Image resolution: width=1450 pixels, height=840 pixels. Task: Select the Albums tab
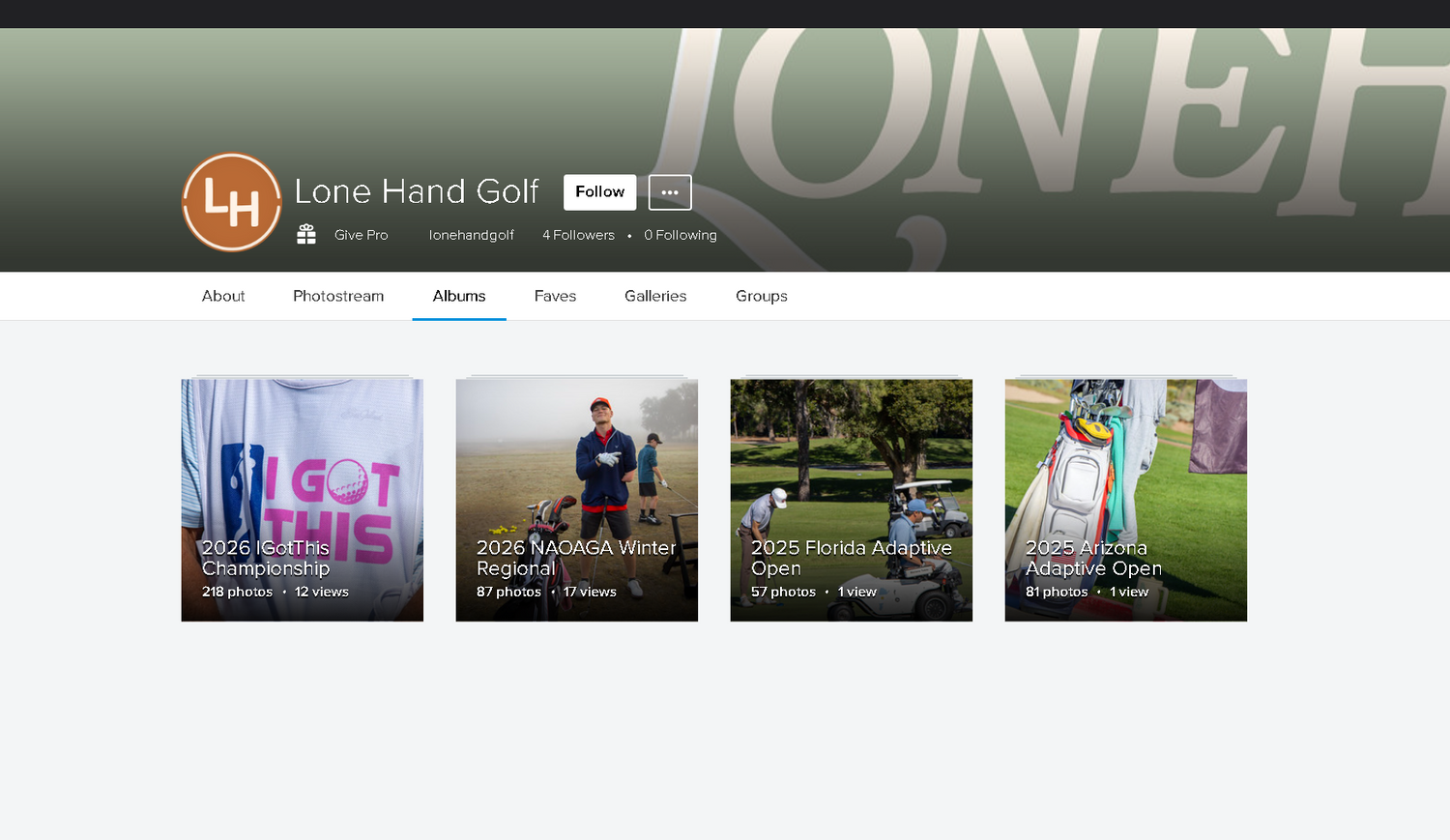[x=459, y=296]
